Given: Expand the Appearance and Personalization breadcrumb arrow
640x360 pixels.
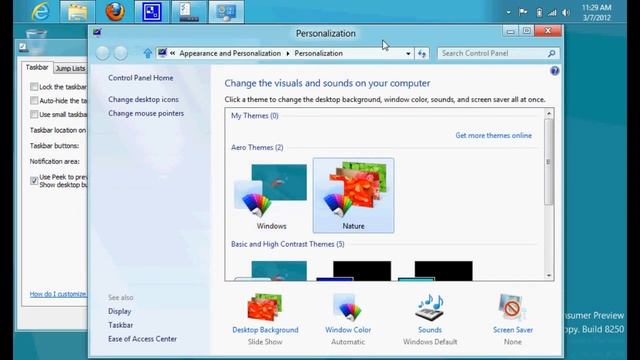Looking at the screenshot, I should pyautogui.click(x=288, y=53).
